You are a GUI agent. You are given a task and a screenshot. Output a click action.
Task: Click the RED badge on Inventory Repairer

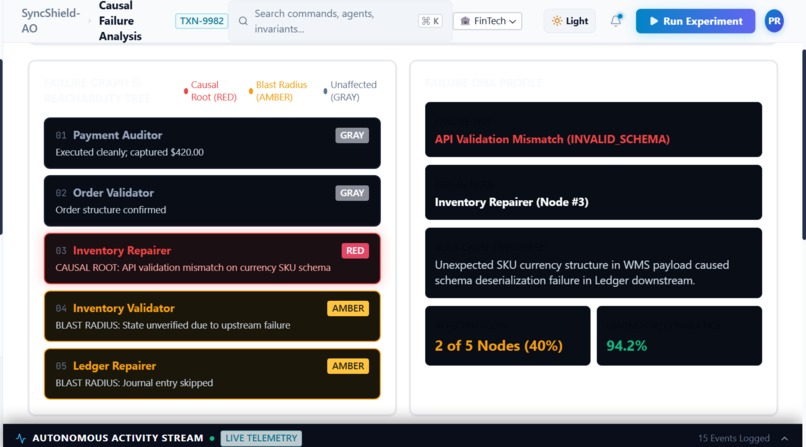pos(355,251)
